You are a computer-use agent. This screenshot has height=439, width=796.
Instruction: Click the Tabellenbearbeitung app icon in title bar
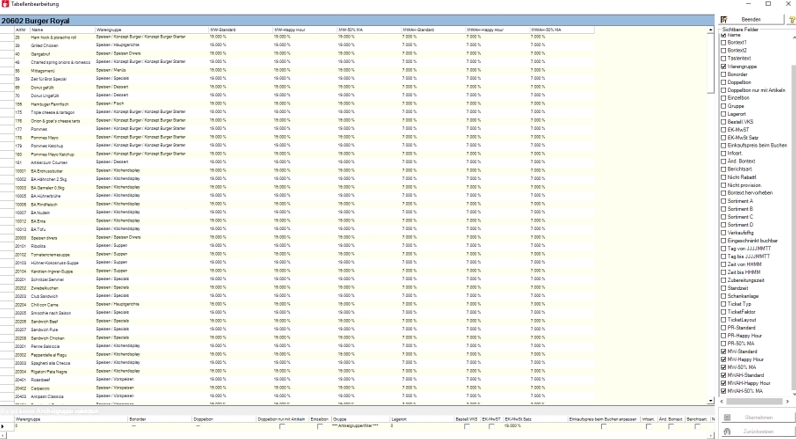pyautogui.click(x=6, y=5)
